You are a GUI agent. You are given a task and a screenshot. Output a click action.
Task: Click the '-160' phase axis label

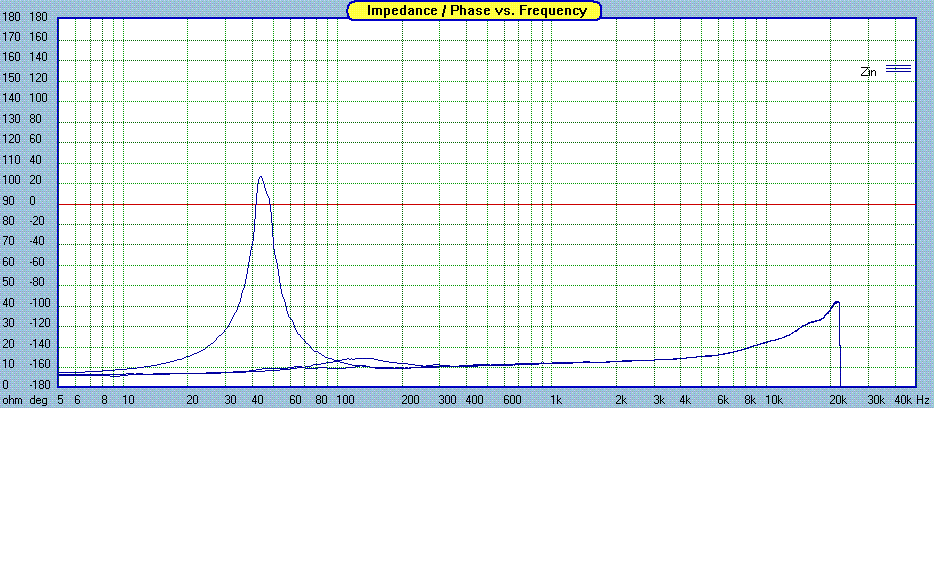(x=39, y=365)
